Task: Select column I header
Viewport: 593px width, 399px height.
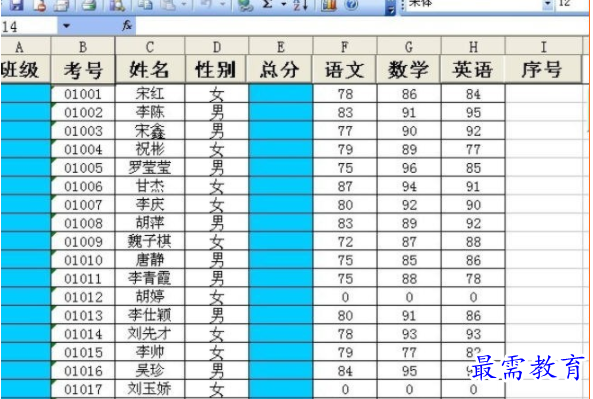Action: tap(543, 47)
